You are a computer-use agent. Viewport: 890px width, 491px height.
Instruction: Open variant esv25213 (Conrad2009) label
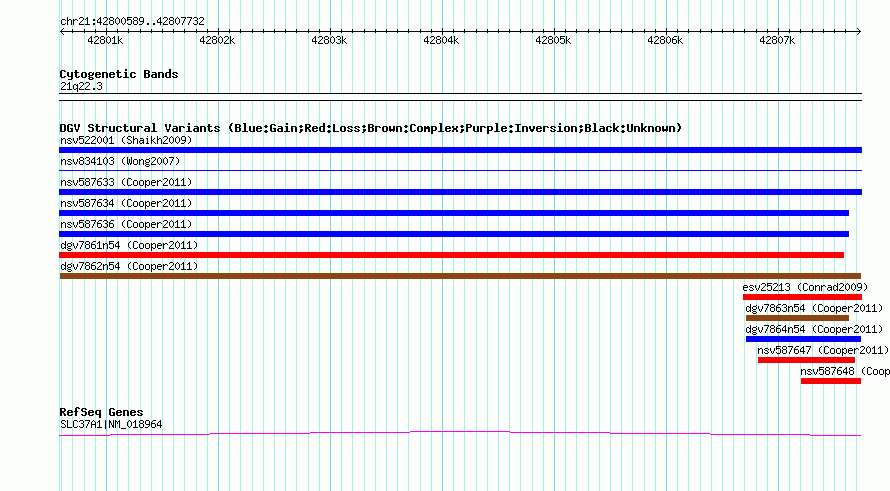805,287
